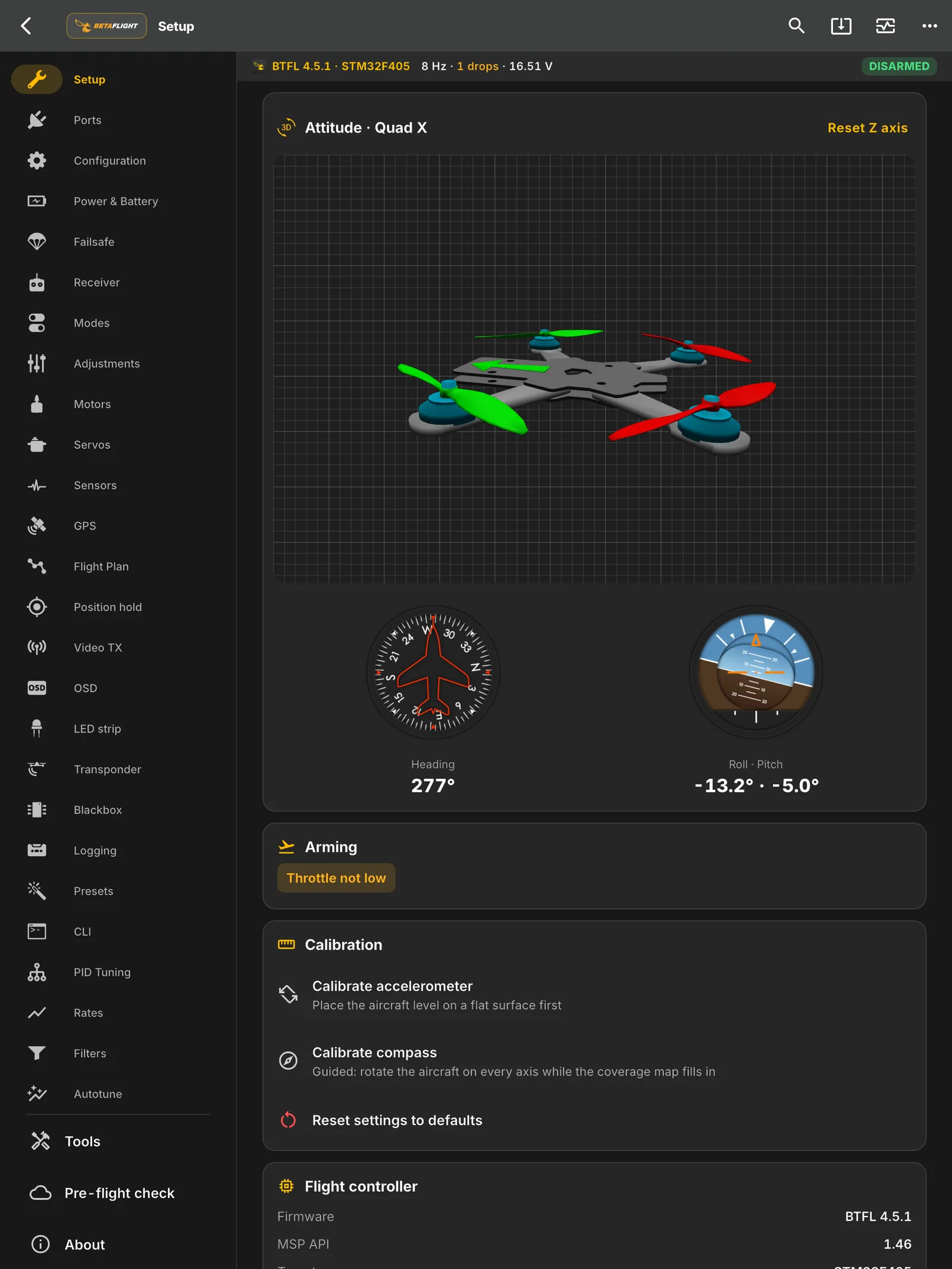The image size is (952, 1269).
Task: Click the Roll Pitch -13.2° · -5.0° value
Action: (x=756, y=785)
